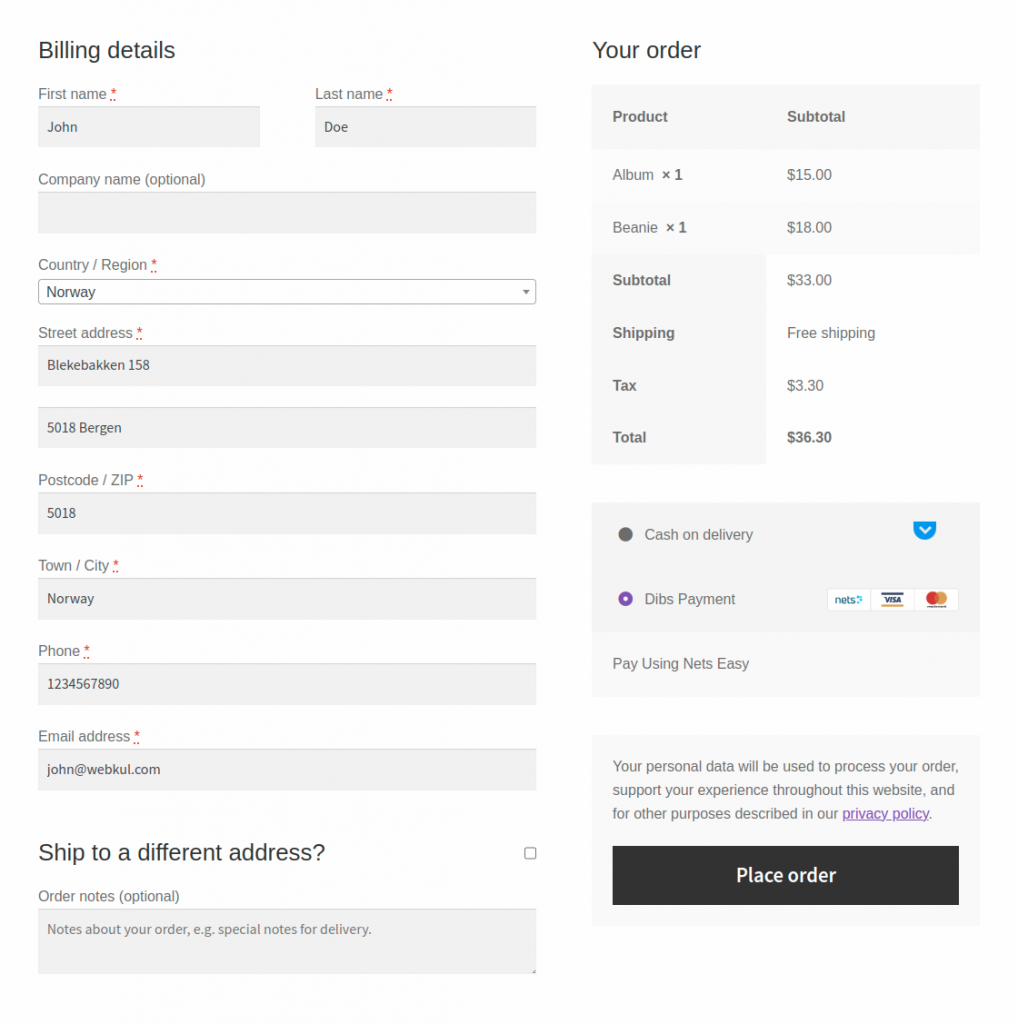Viewport: 1018px width, 1024px height.
Task: Click the Company name optional field
Action: 287,212
